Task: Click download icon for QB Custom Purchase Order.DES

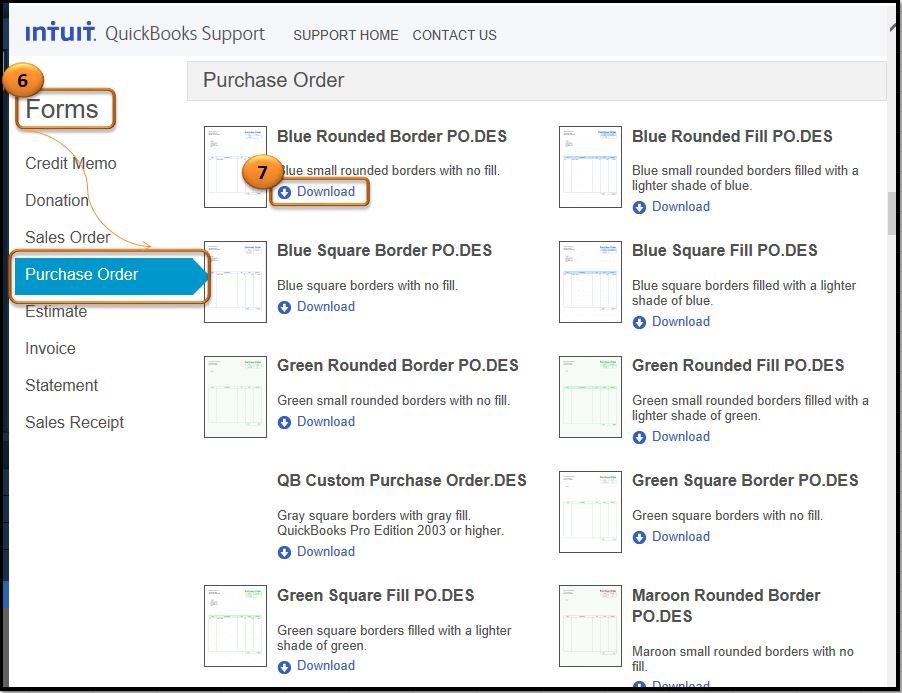Action: point(284,553)
